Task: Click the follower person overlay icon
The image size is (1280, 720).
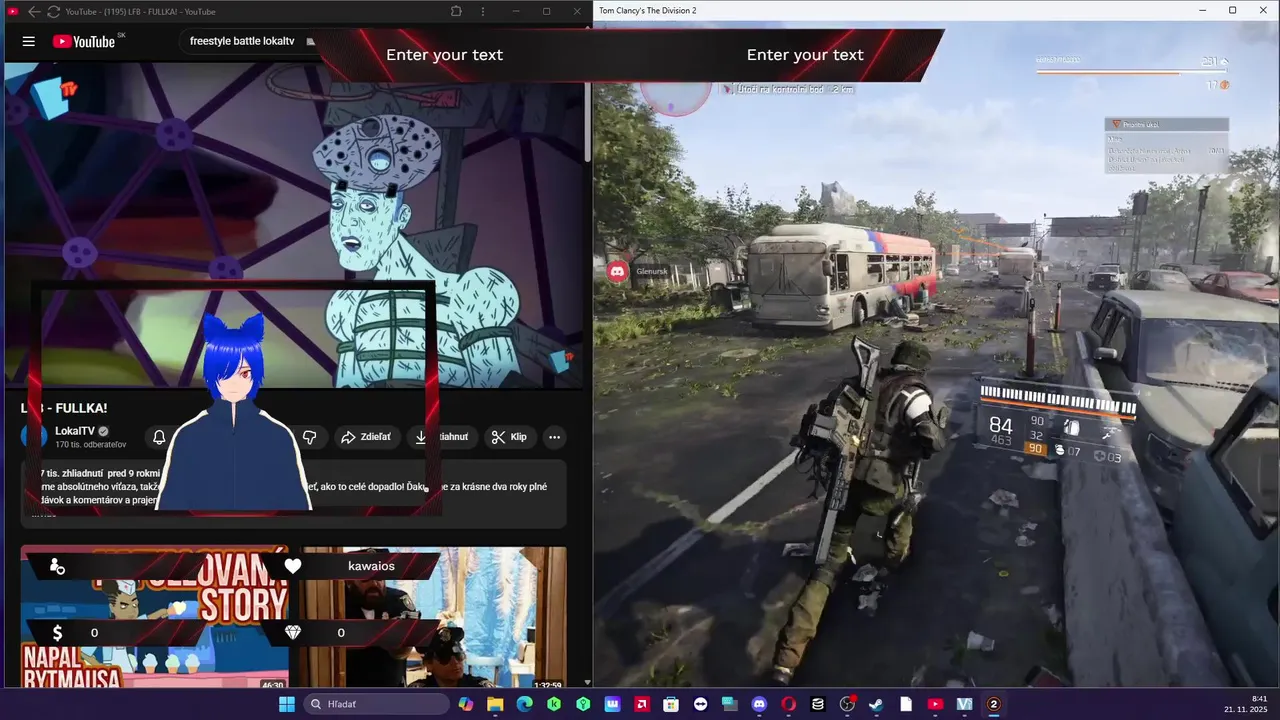Action: 57,566
